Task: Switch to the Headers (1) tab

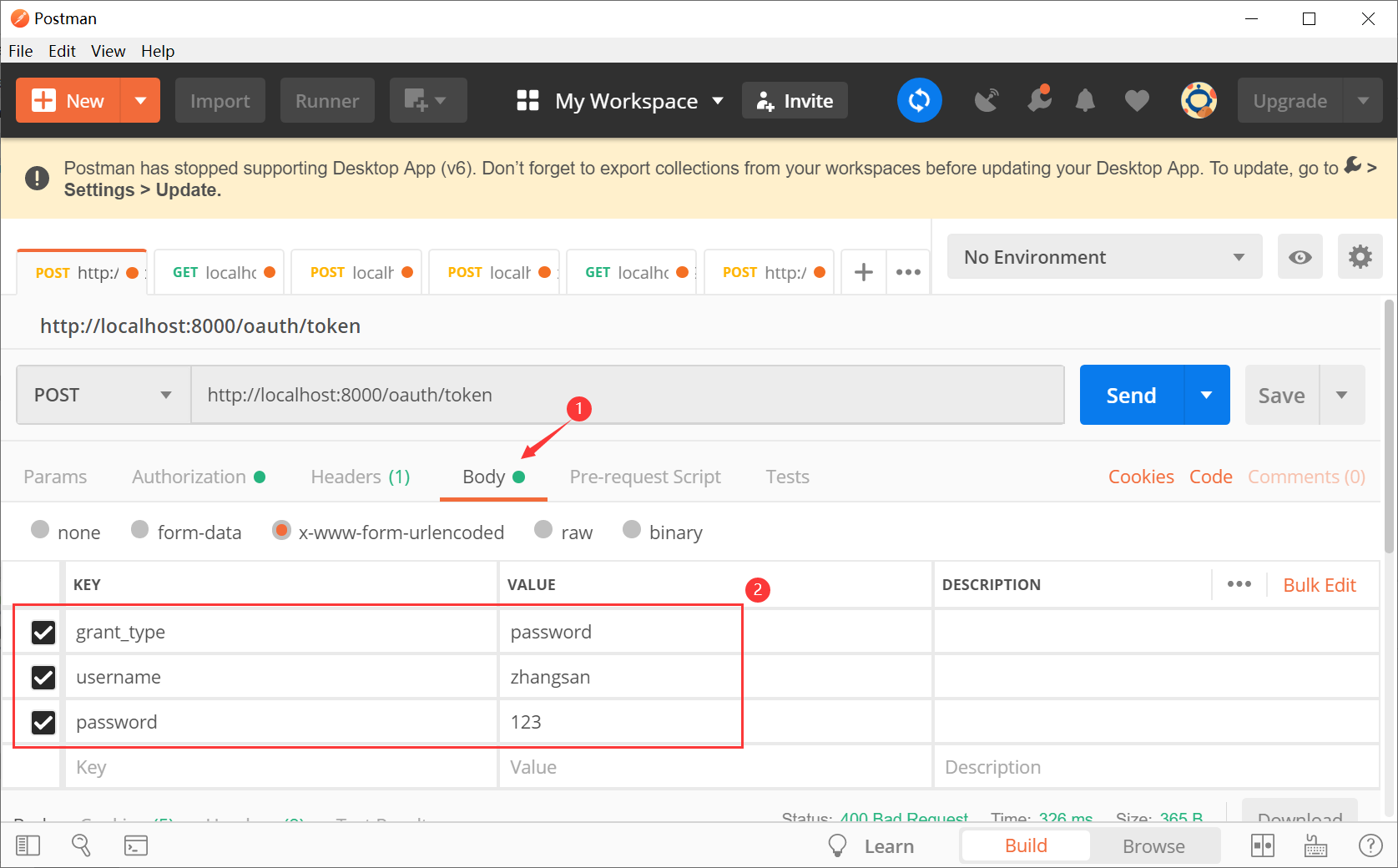Action: [x=361, y=477]
